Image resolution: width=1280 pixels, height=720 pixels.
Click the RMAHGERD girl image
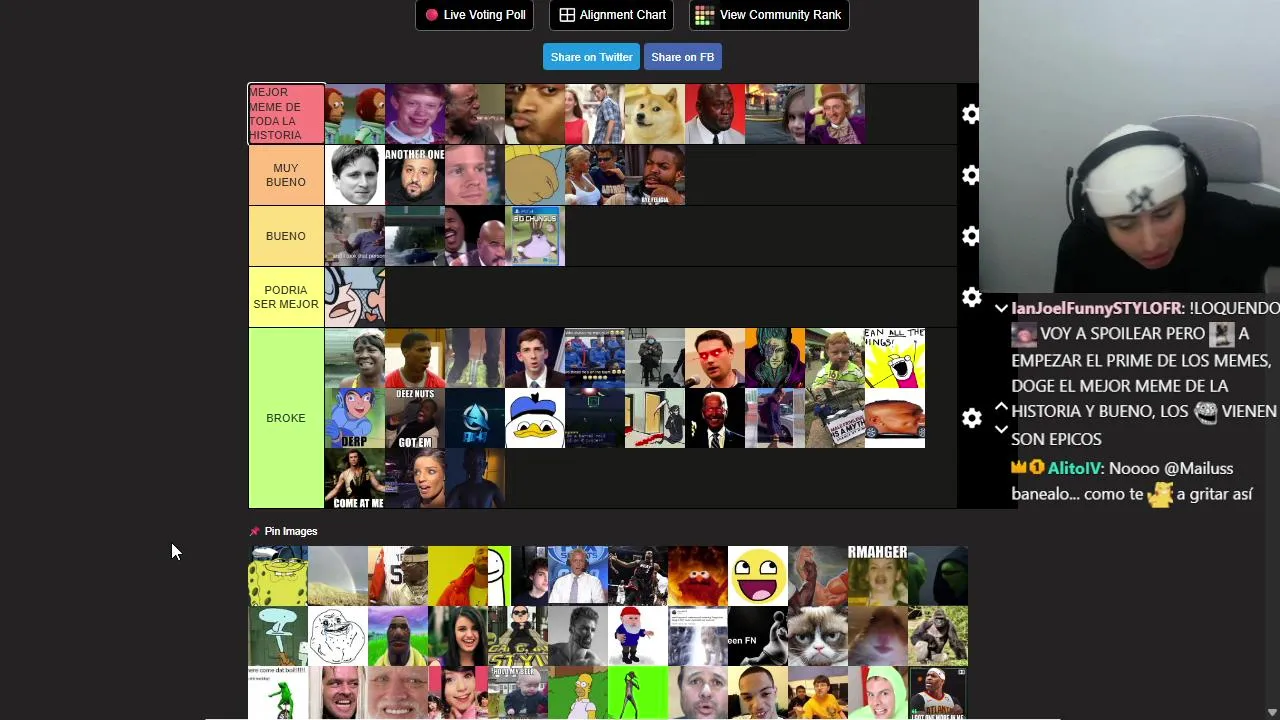tap(878, 576)
